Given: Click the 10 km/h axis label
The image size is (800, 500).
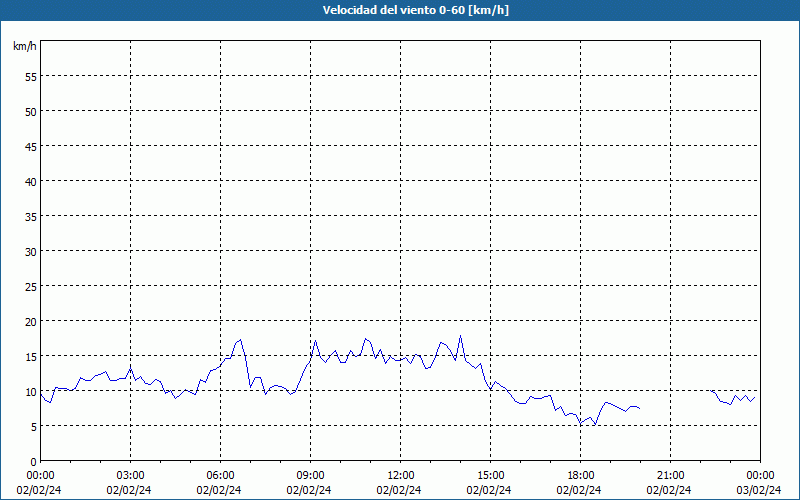Looking at the screenshot, I should (x=31, y=392).
